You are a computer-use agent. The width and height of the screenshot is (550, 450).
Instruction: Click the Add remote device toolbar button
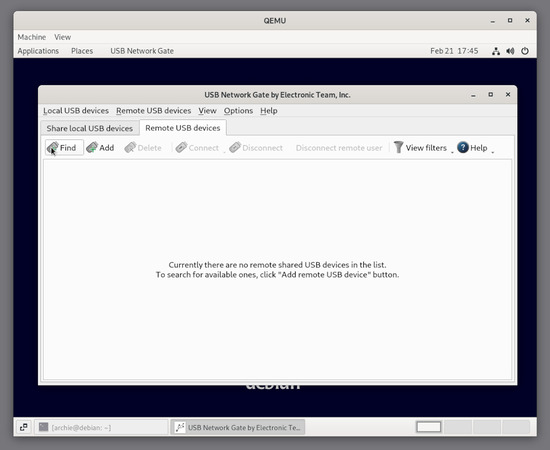[100, 147]
